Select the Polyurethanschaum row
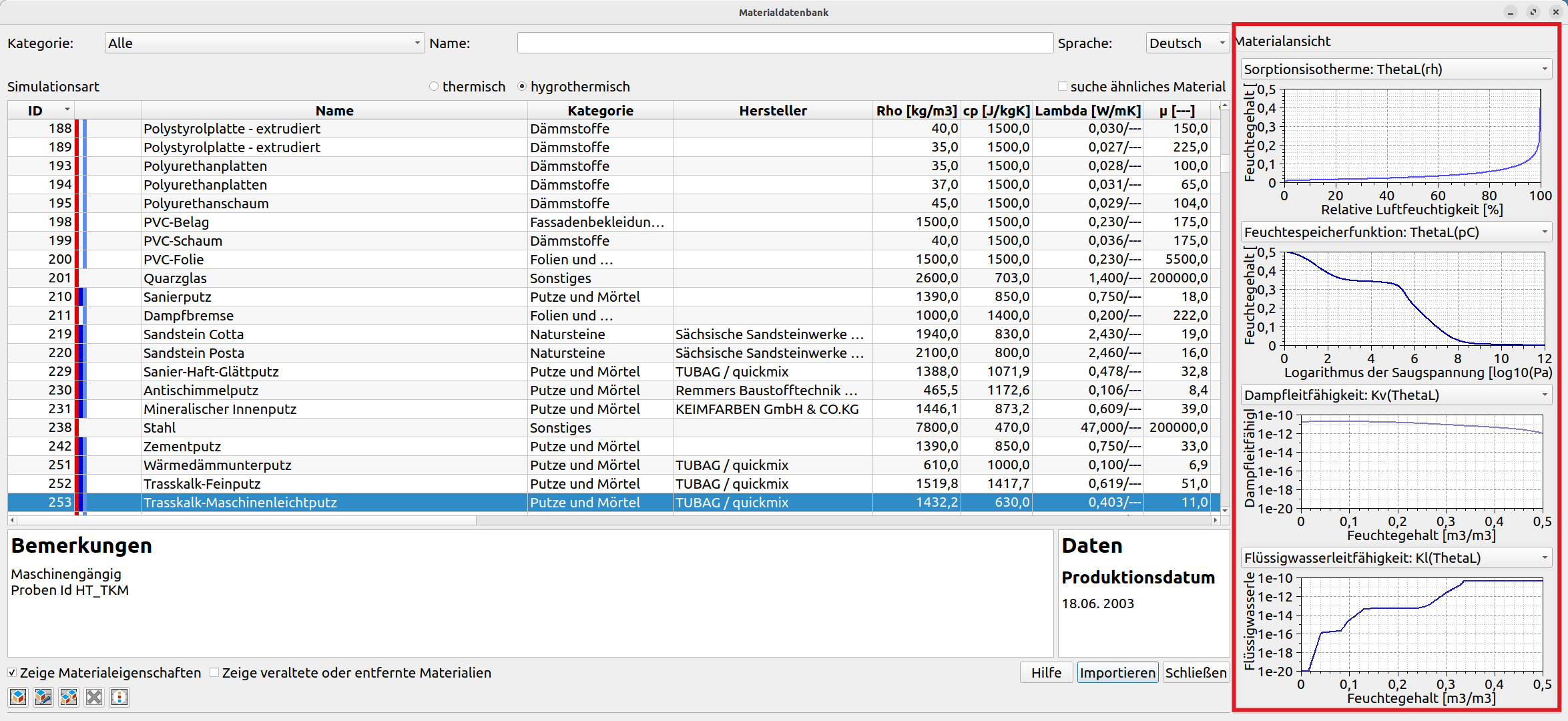Viewport: 1568px width, 721px height. pos(613,204)
